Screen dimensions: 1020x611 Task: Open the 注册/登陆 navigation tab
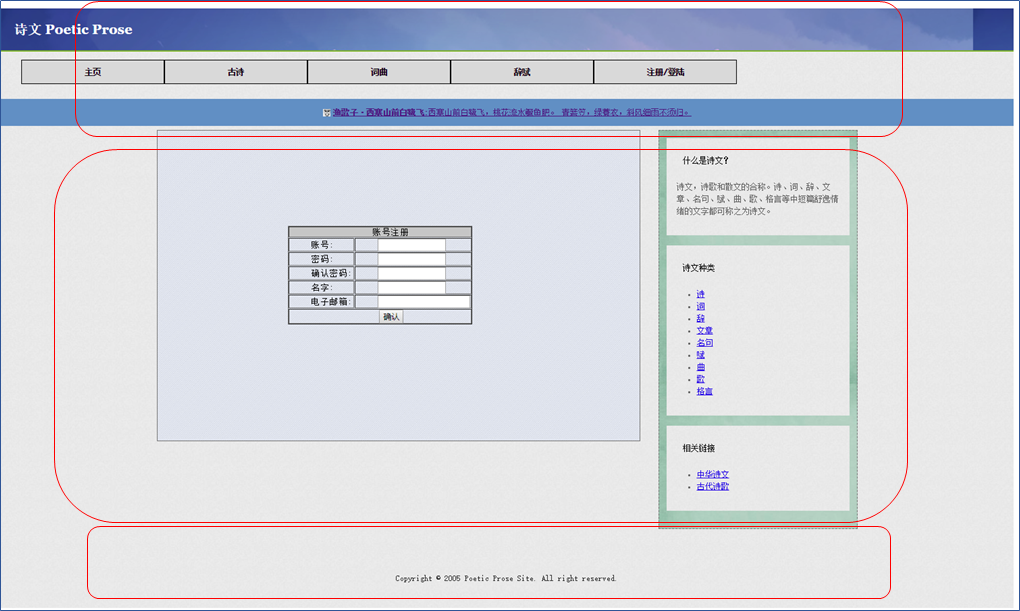665,72
